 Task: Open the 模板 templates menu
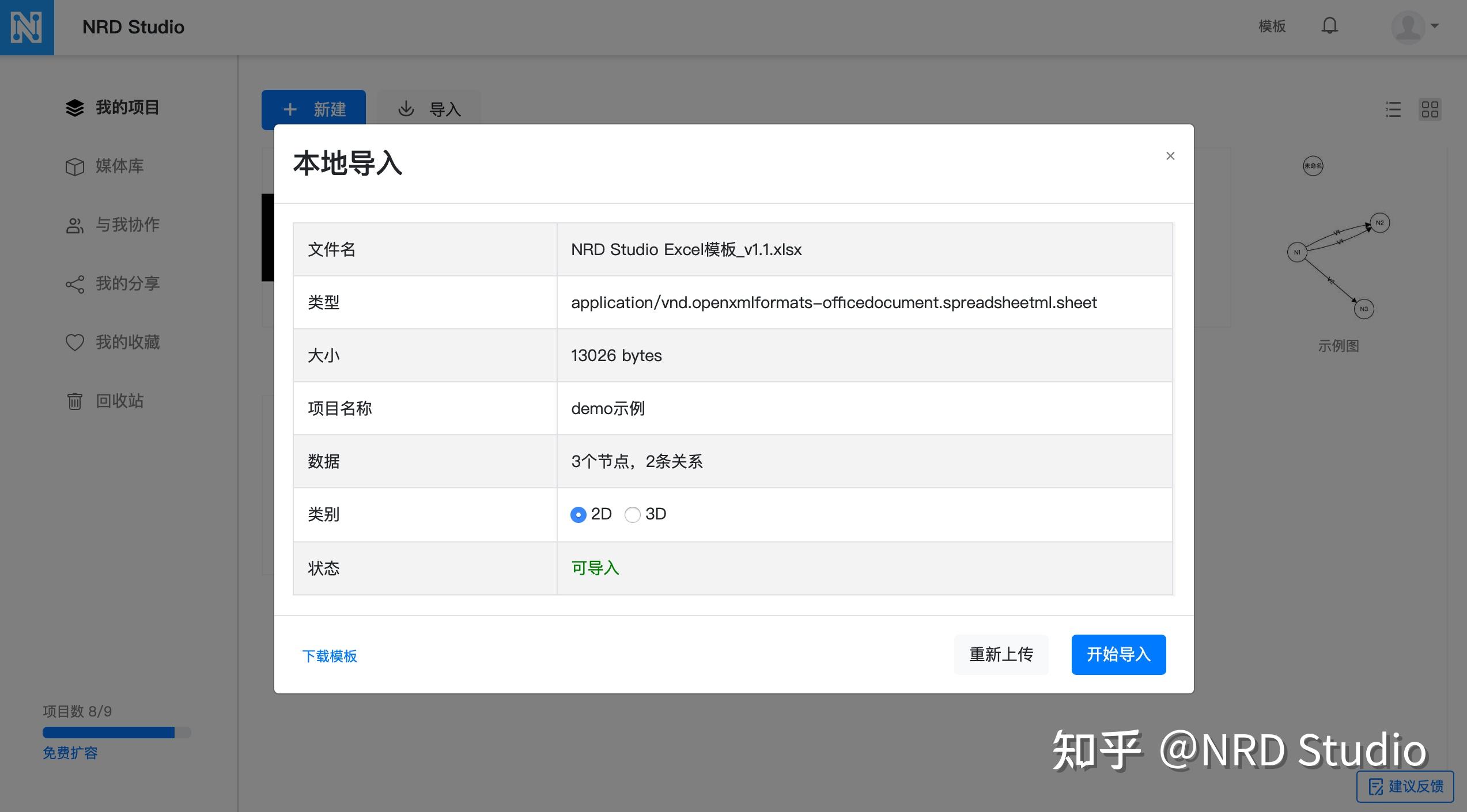[1272, 26]
